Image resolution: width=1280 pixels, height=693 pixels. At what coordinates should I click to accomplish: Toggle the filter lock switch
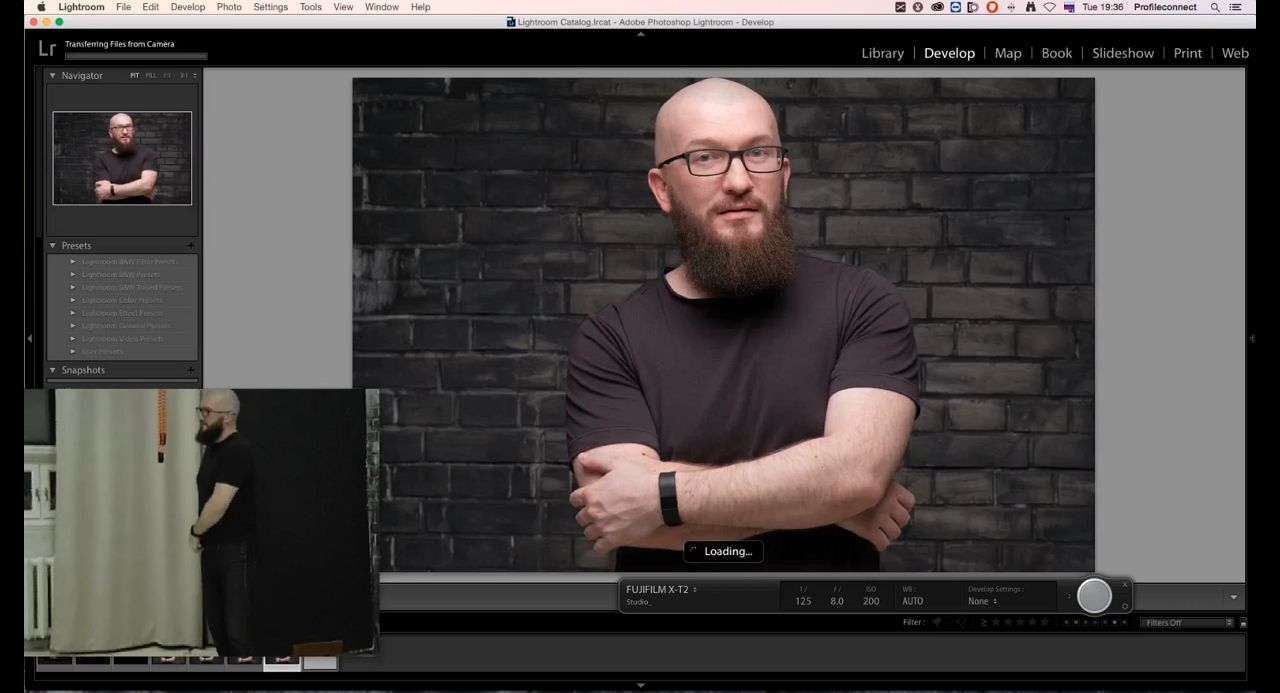[x=1243, y=622]
